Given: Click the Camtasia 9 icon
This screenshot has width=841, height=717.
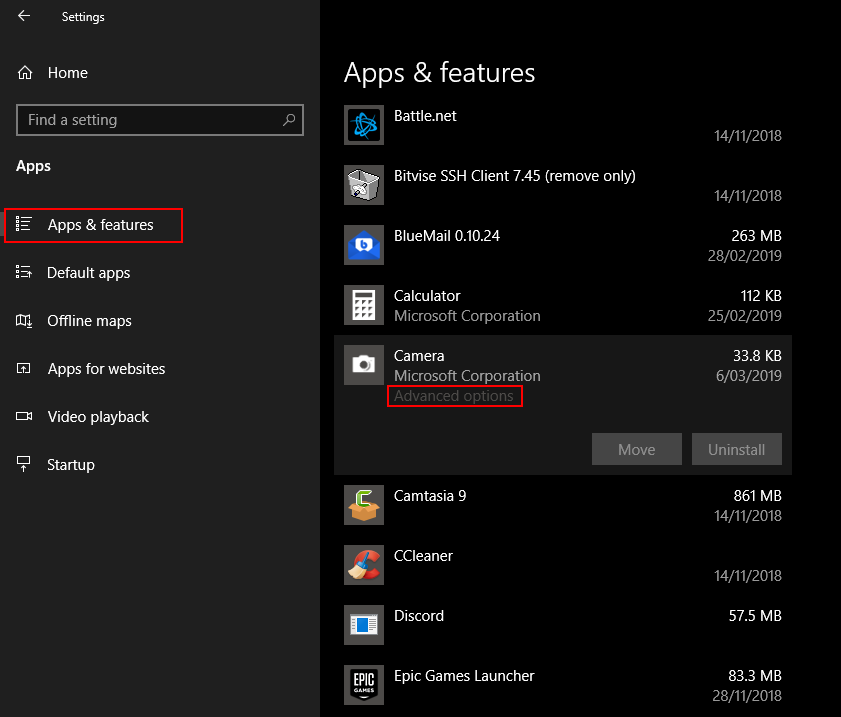Looking at the screenshot, I should [x=364, y=505].
